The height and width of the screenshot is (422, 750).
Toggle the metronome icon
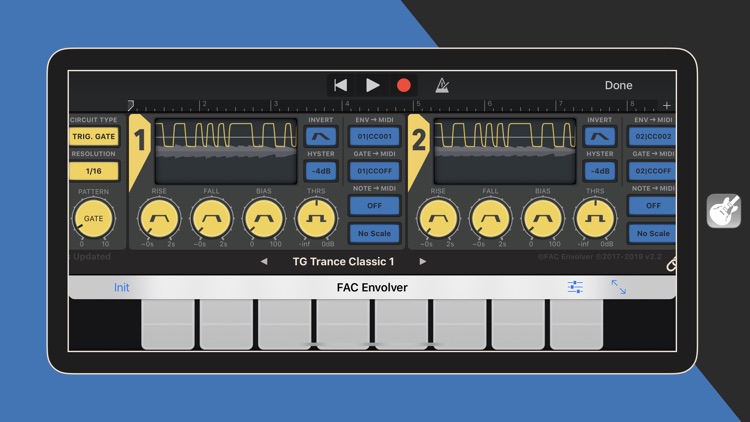pos(442,86)
